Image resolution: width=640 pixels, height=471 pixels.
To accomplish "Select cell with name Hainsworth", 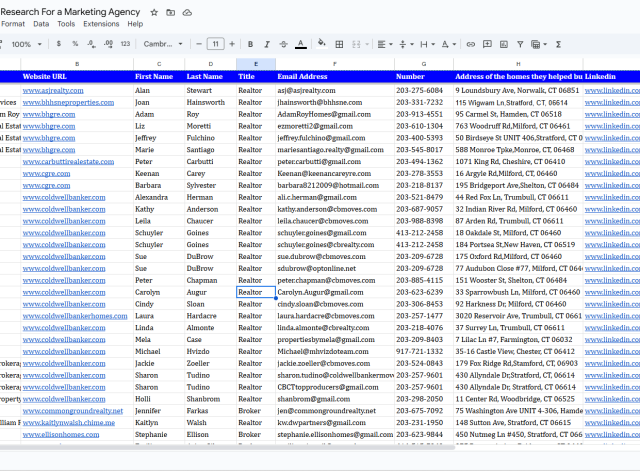I will pos(210,102).
